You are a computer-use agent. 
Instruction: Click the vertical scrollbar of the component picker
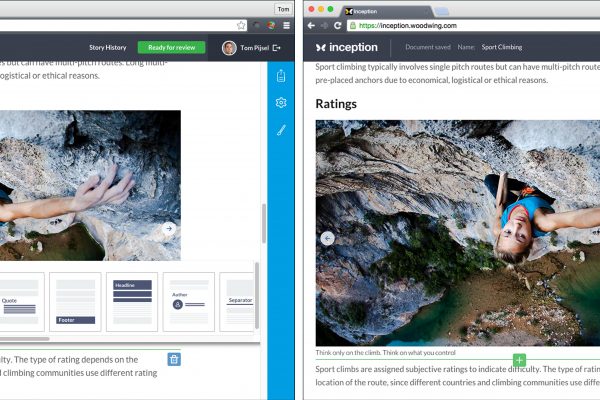[257, 296]
